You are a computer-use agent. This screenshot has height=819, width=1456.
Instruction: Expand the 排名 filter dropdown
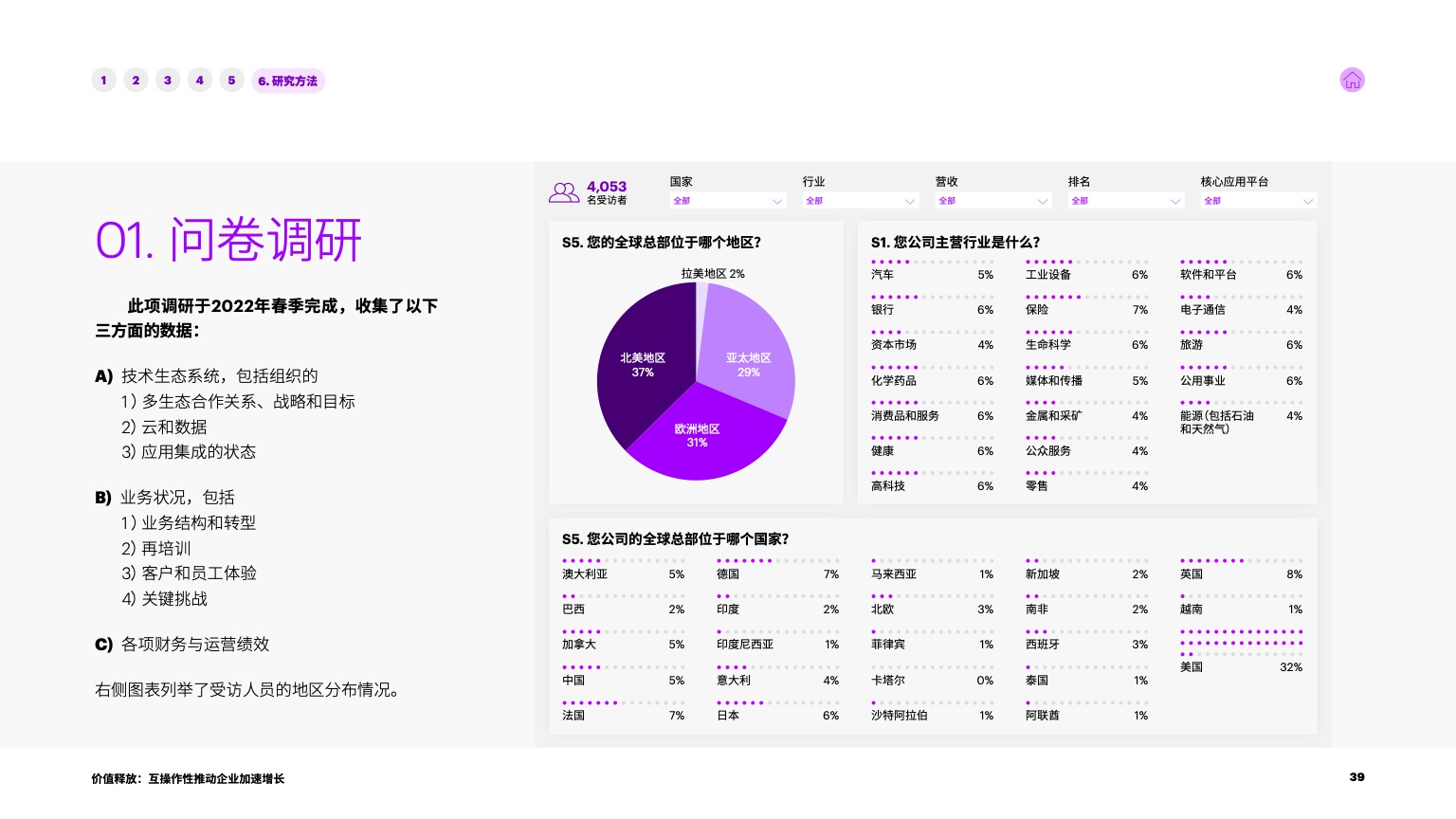click(1125, 201)
